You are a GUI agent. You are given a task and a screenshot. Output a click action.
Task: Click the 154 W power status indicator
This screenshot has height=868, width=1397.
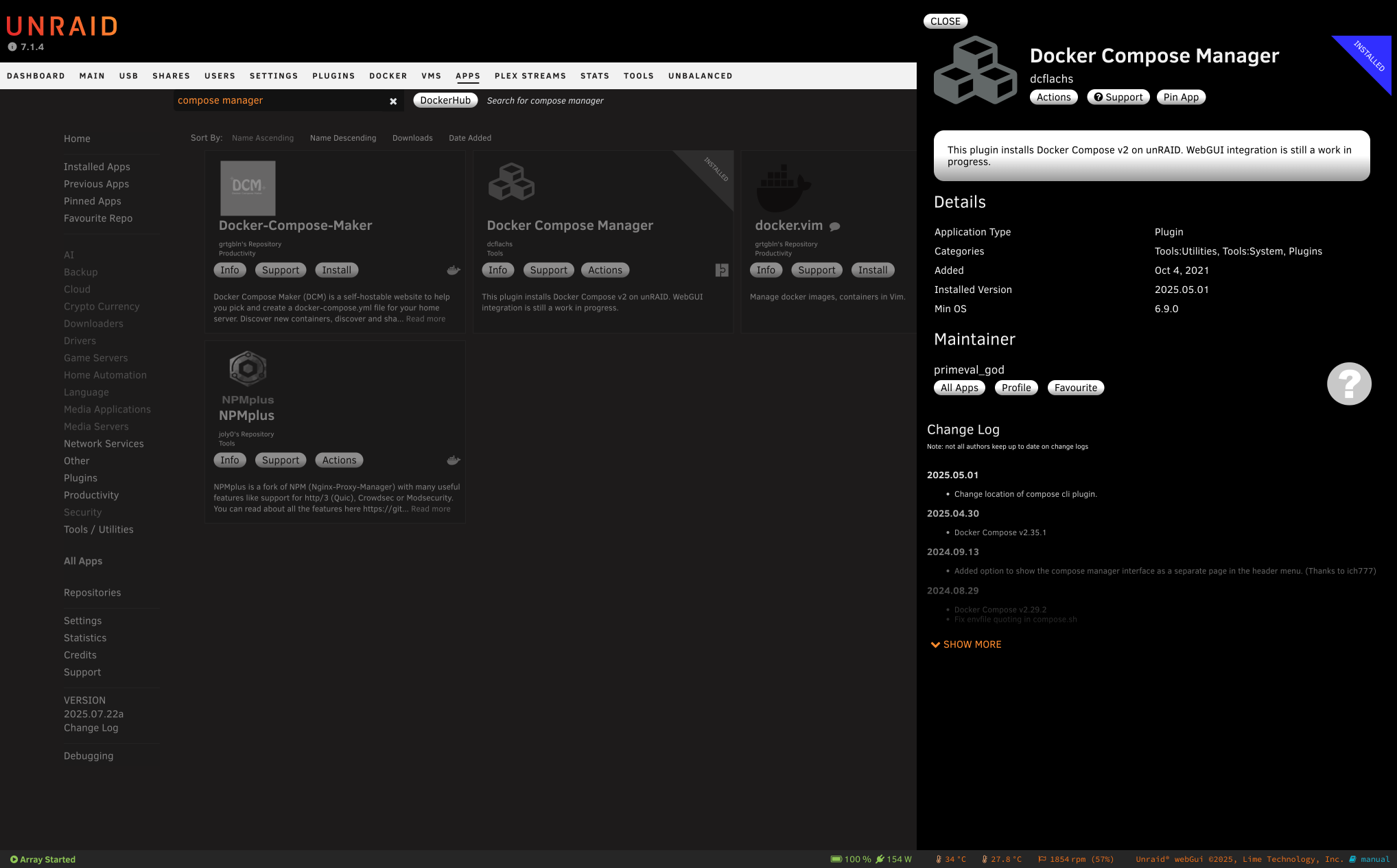coord(893,859)
